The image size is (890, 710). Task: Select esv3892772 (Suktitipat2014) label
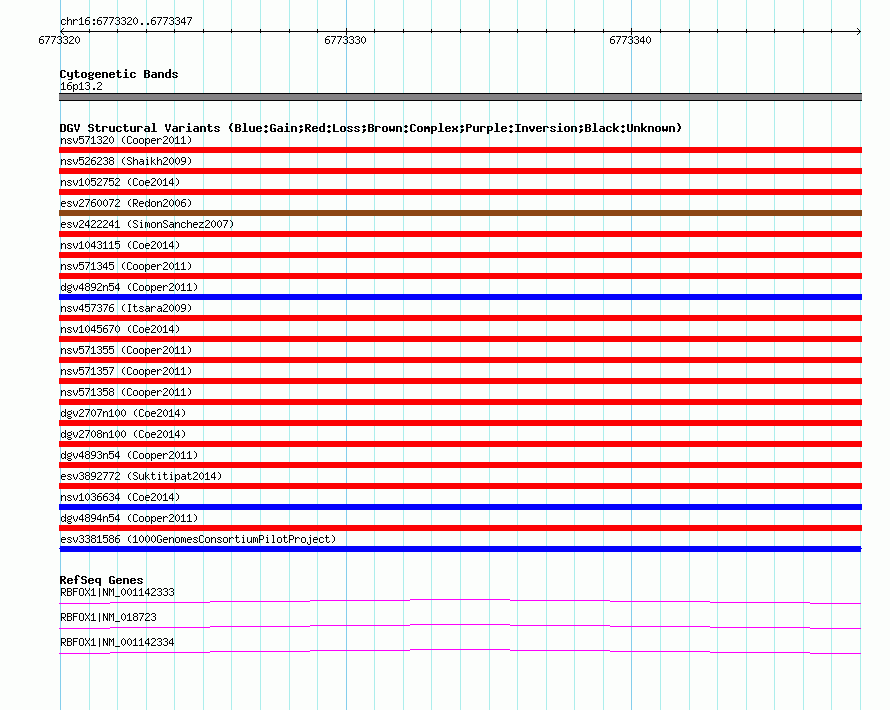click(141, 476)
